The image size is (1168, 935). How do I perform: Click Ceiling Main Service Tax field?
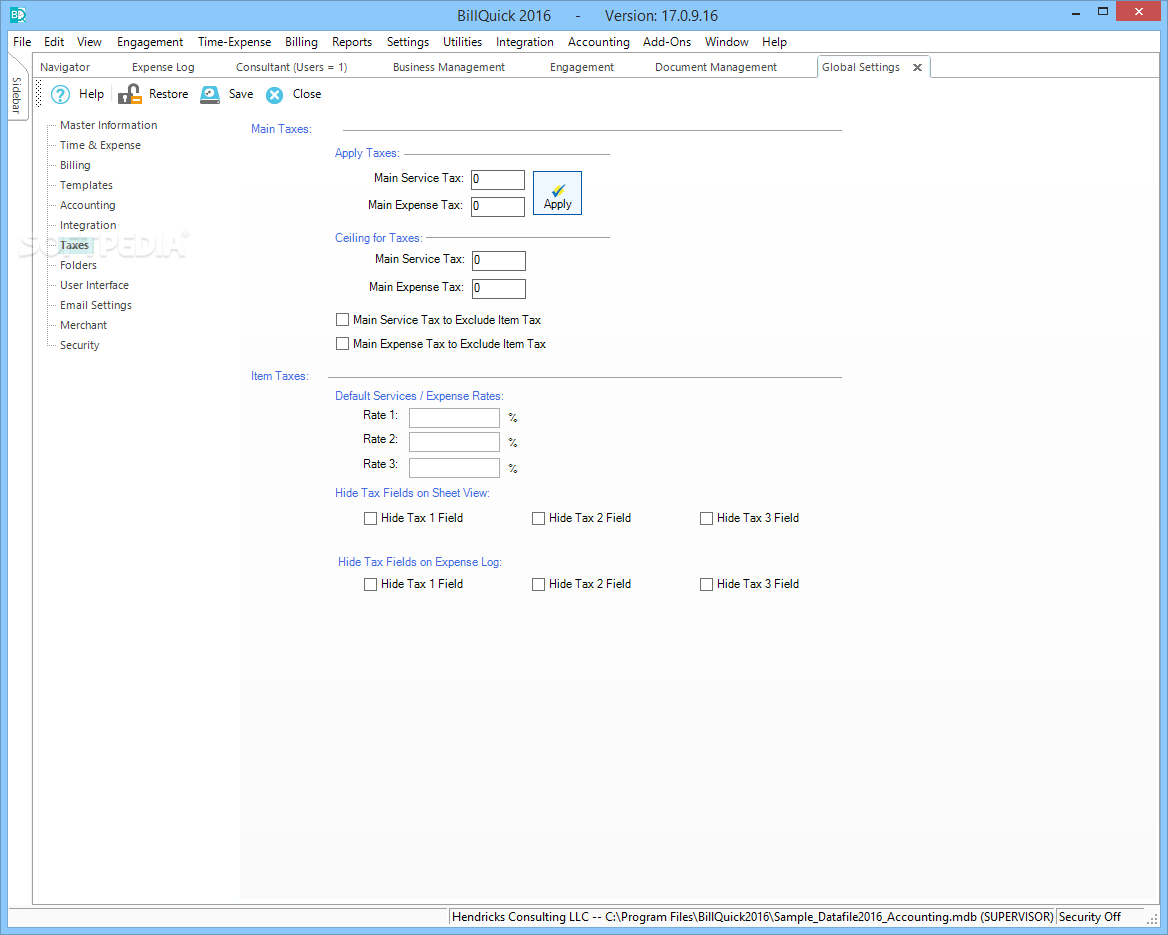tap(499, 261)
